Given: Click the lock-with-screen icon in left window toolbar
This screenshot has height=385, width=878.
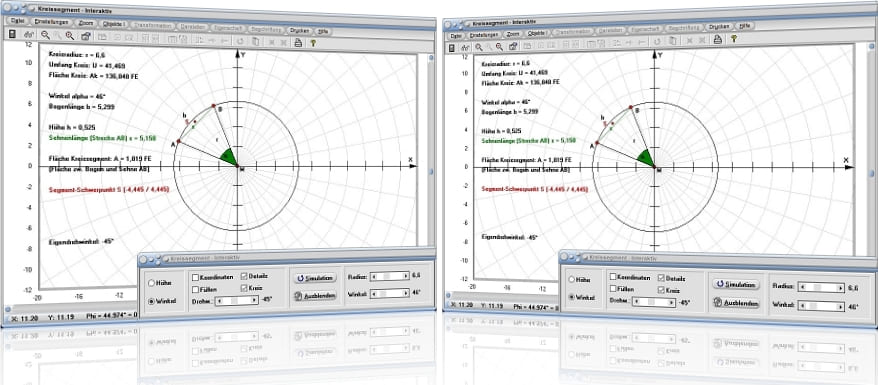Looking at the screenshot, I should click(86, 36).
